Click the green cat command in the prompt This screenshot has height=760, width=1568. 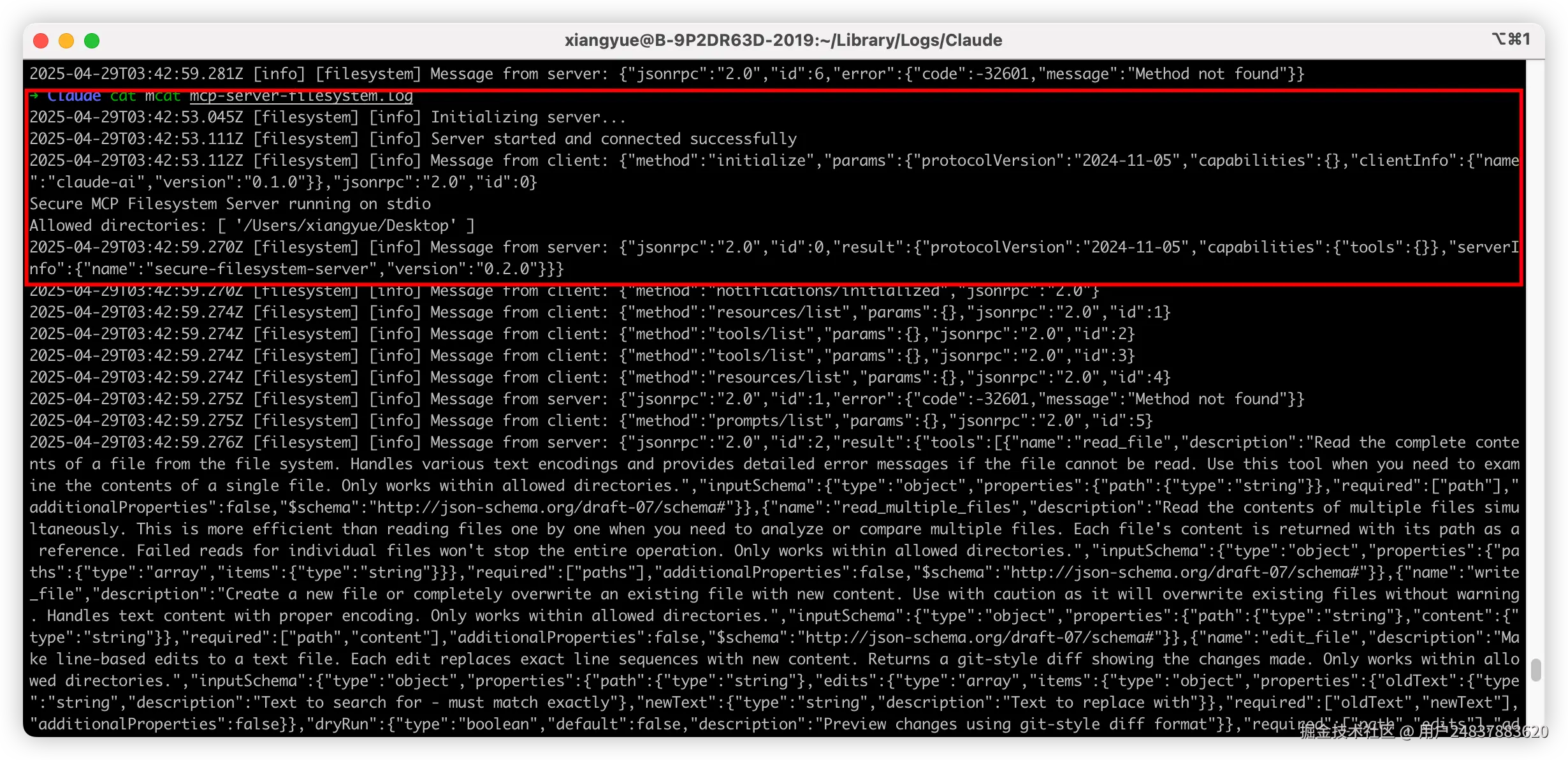[123, 96]
